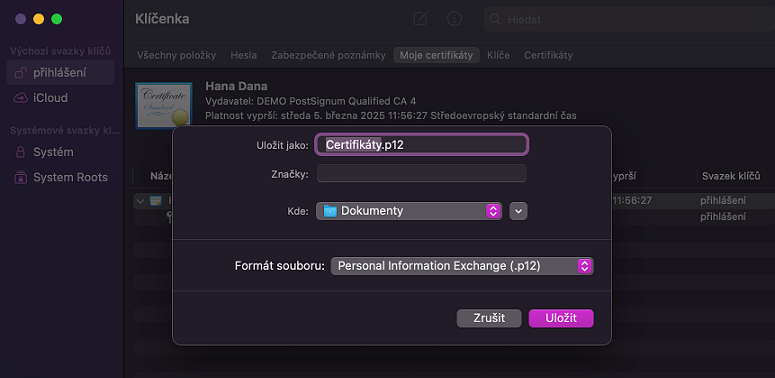Click the Značky tags input field

[422, 173]
